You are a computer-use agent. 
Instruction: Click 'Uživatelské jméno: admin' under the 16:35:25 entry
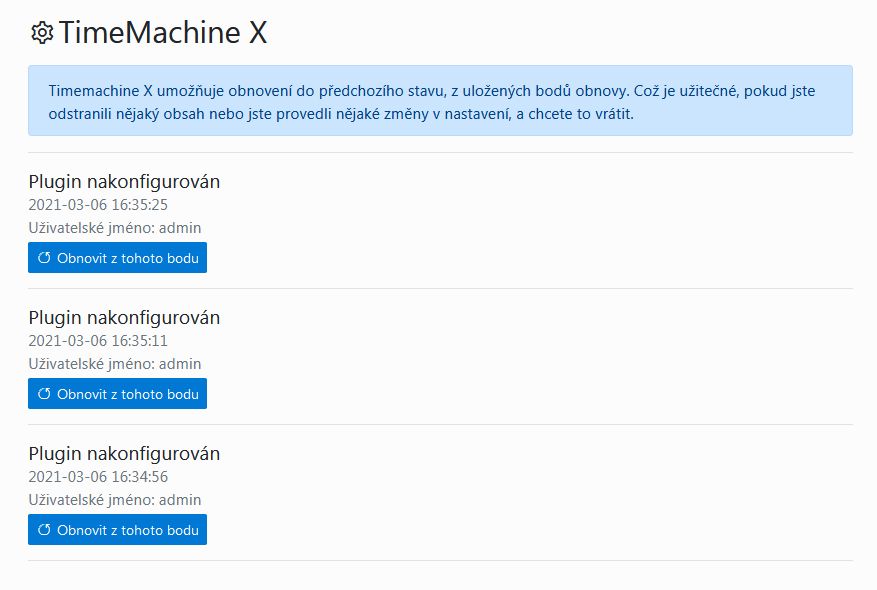coord(115,228)
